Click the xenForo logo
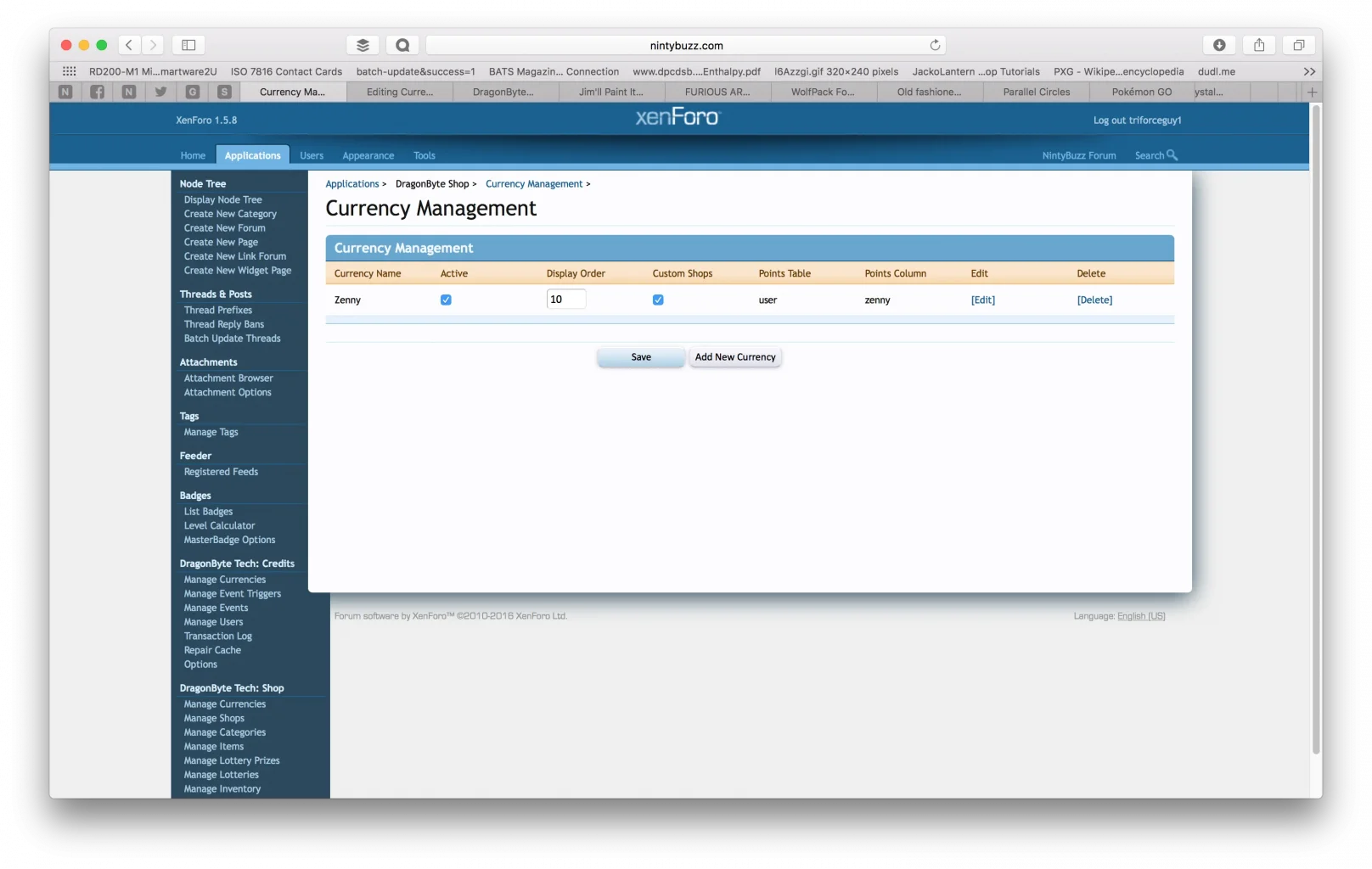Screen dimensions: 1372x869 [x=677, y=117]
